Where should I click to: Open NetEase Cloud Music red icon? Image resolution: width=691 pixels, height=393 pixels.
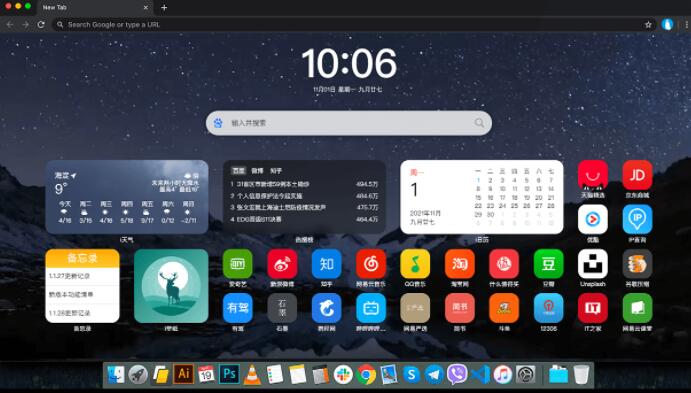[x=371, y=264]
